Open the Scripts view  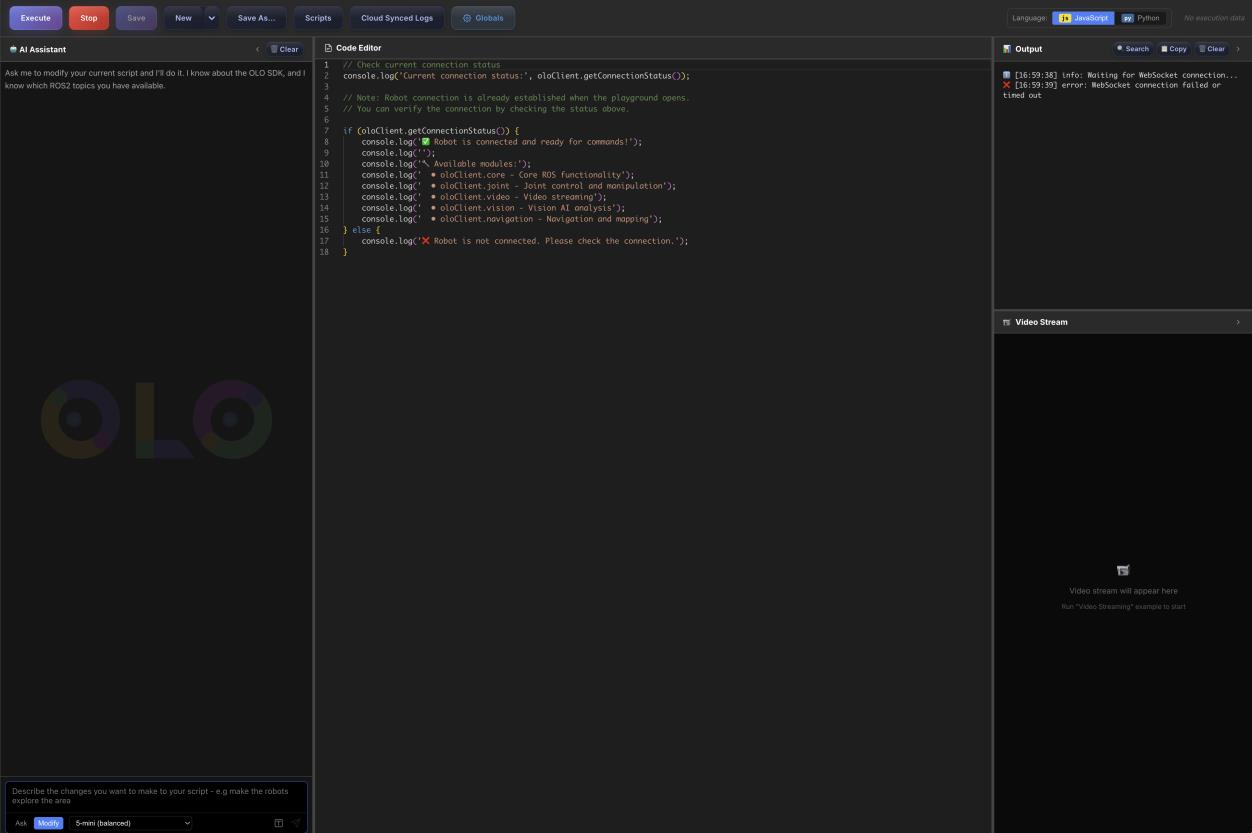[x=317, y=17]
